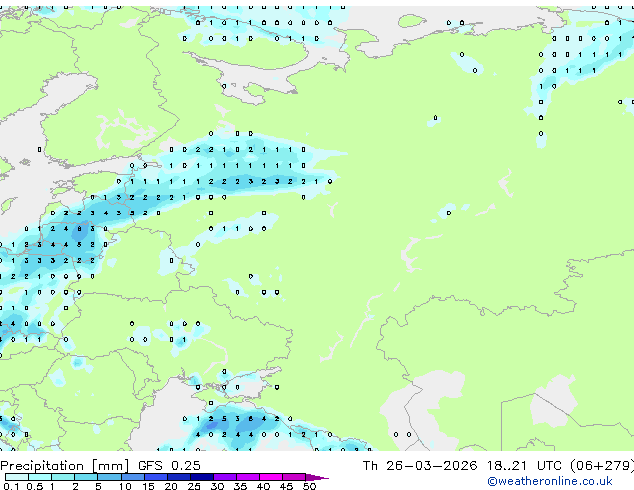Open the weatheronline.co.uk copyright link

[550, 481]
